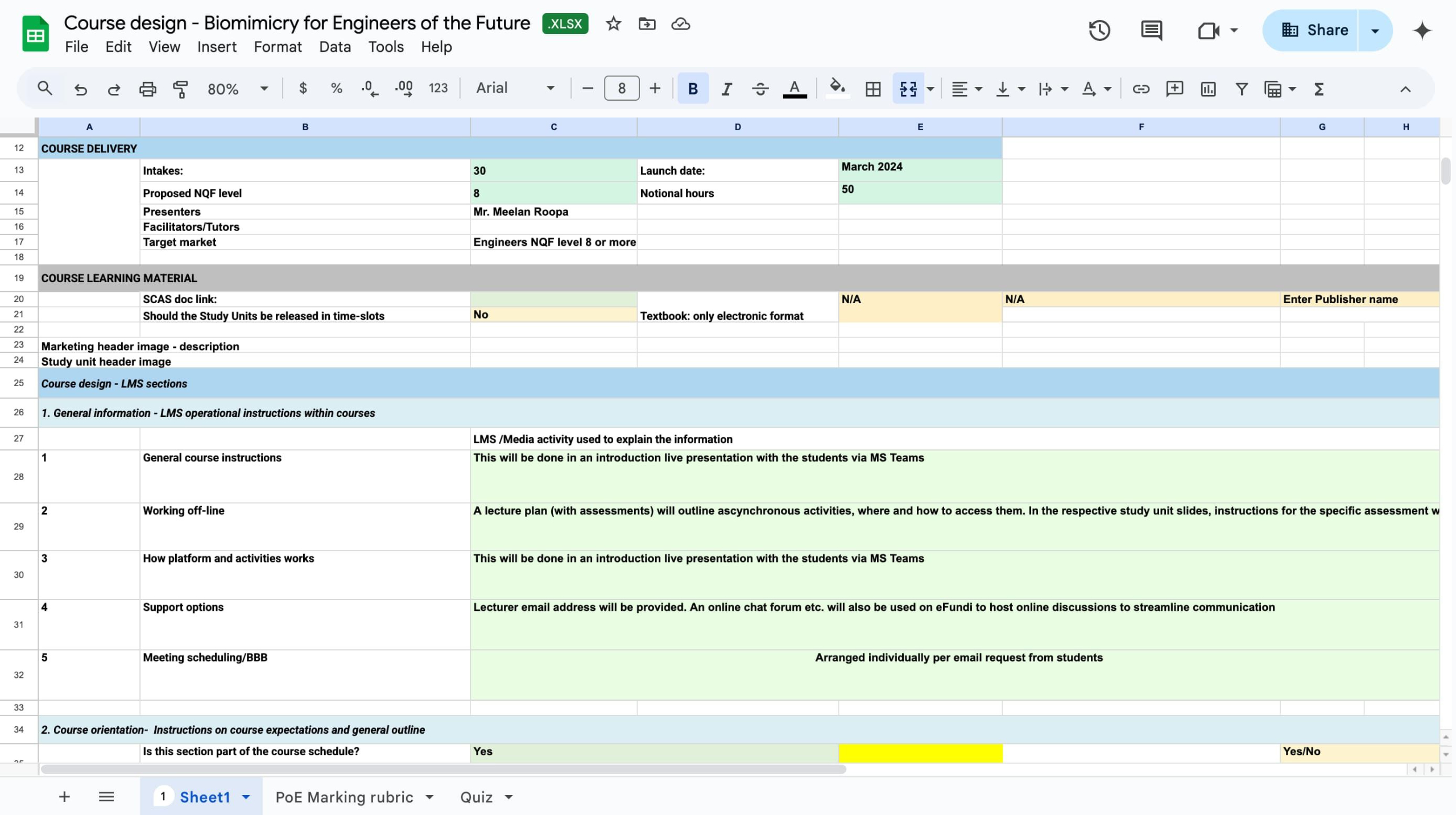Viewport: 1456px width, 815px height.
Task: Open the Format menu
Action: [x=278, y=47]
